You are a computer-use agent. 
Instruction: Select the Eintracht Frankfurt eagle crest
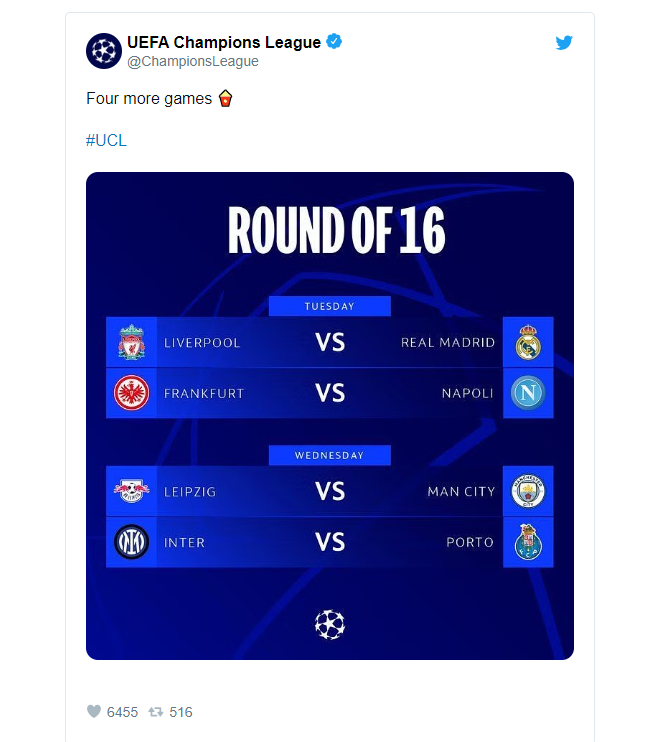[132, 393]
